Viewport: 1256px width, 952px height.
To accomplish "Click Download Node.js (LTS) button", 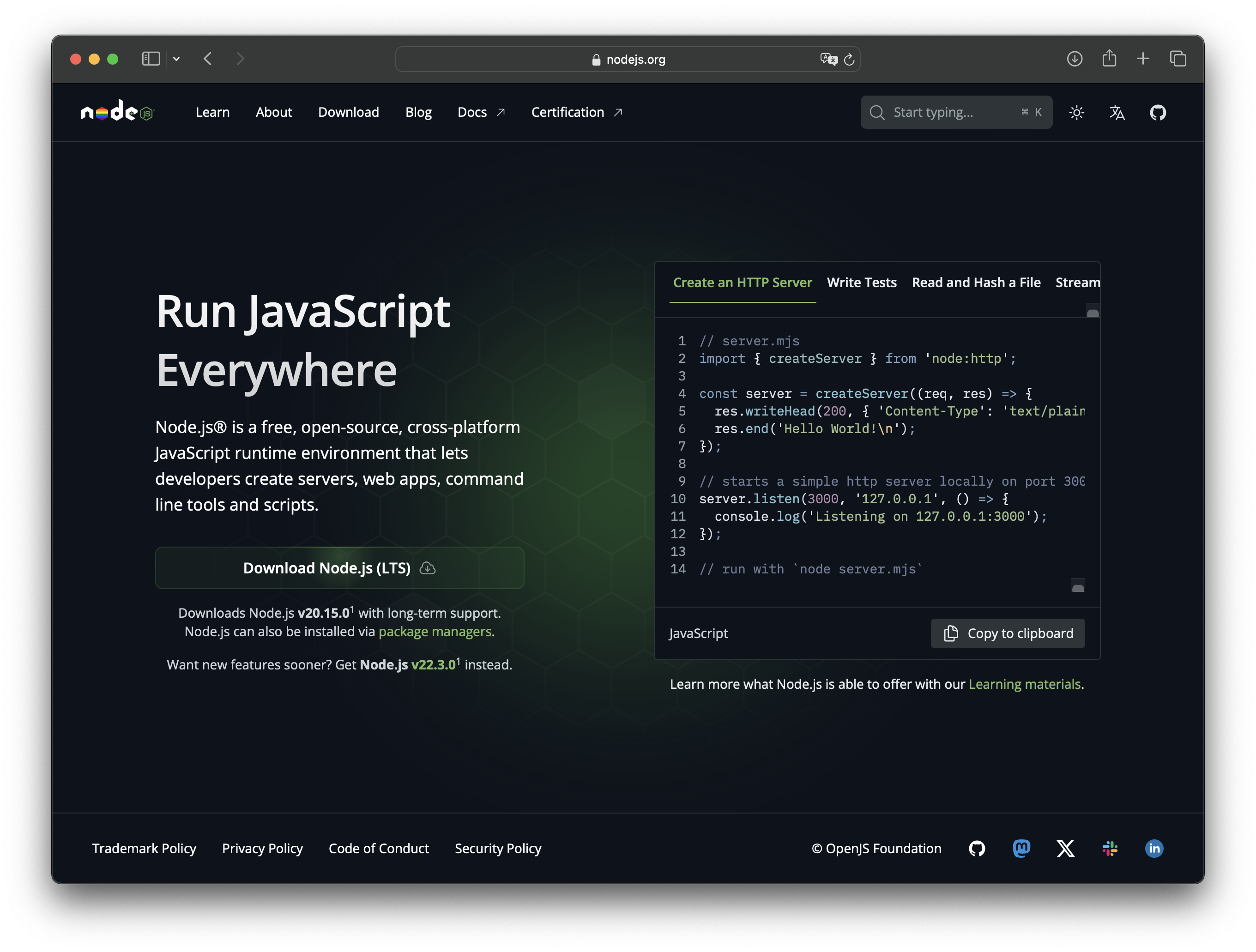I will tap(339, 568).
